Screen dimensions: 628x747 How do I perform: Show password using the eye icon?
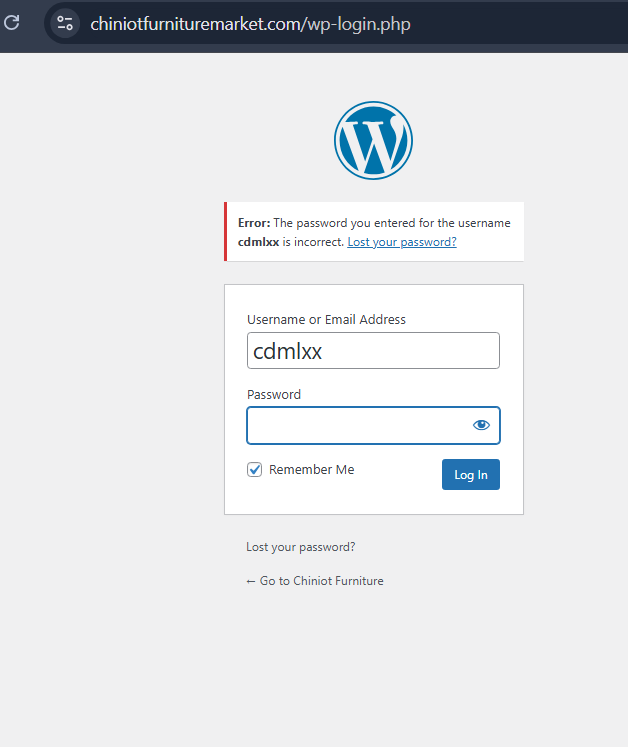point(481,425)
